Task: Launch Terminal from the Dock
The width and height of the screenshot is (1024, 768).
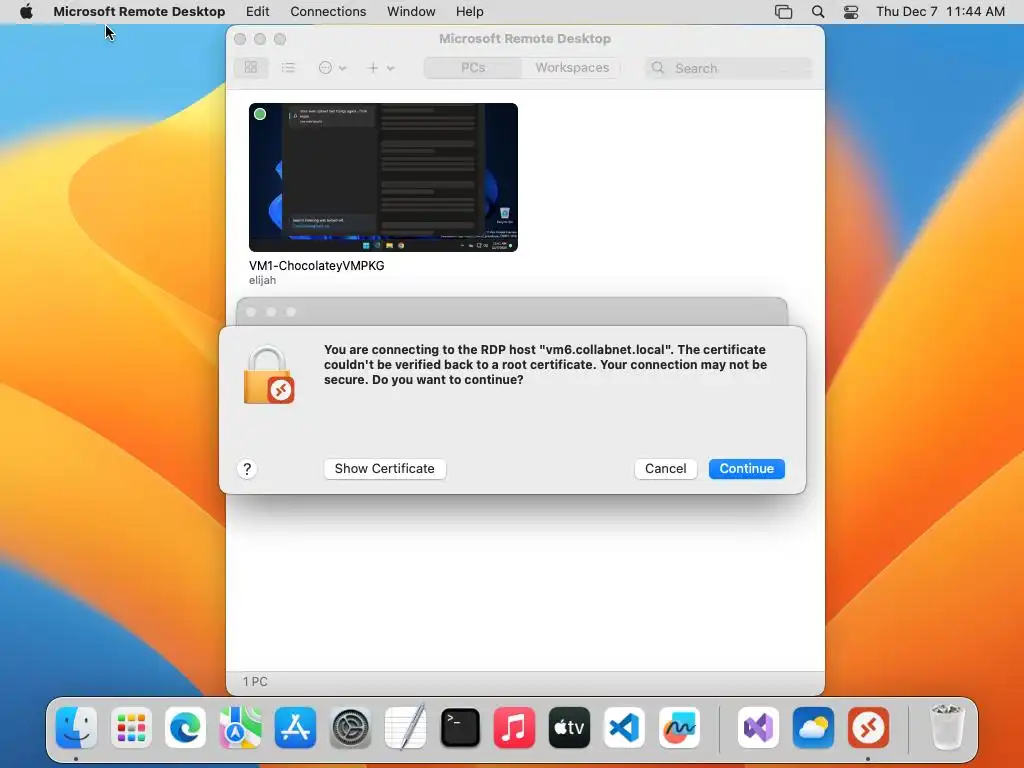Action: [x=460, y=727]
